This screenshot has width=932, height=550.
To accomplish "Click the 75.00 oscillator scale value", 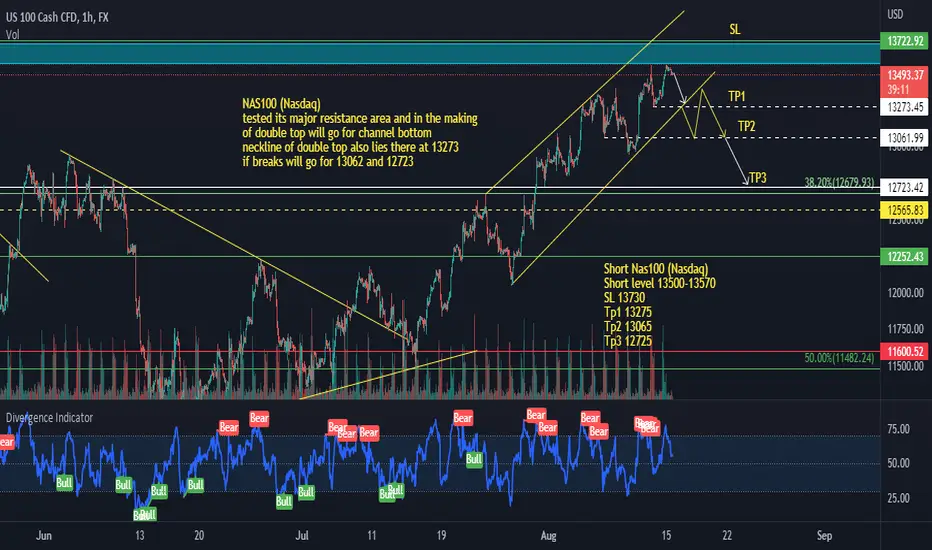I will (898, 429).
